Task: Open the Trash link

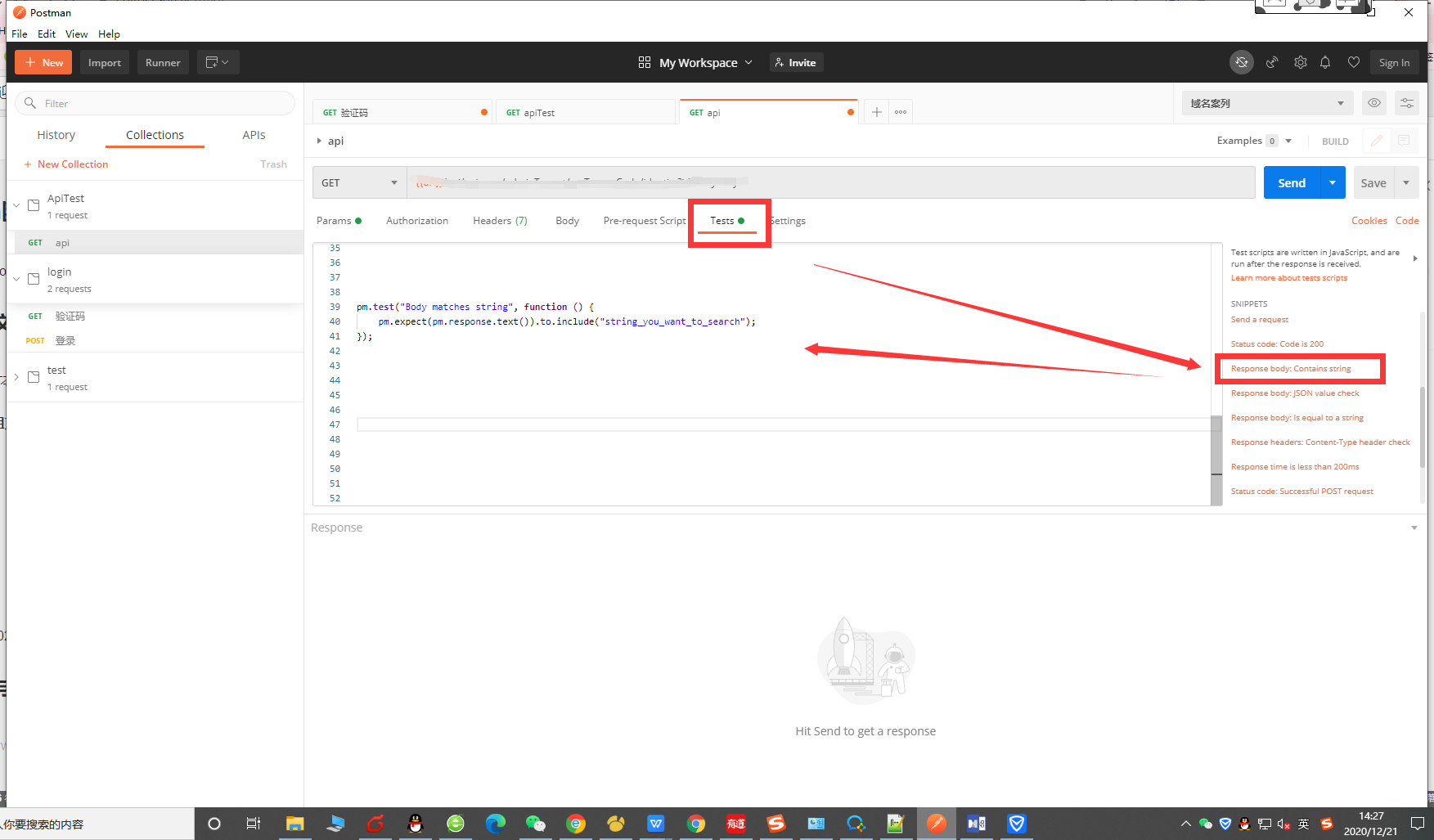Action: tap(273, 164)
